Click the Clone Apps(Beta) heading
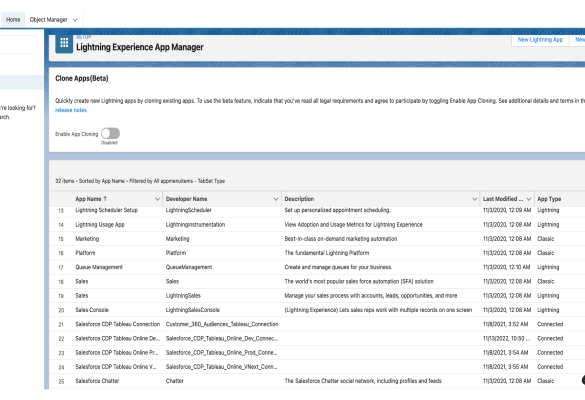Image resolution: width=585 pixels, height=400 pixels. pos(82,78)
